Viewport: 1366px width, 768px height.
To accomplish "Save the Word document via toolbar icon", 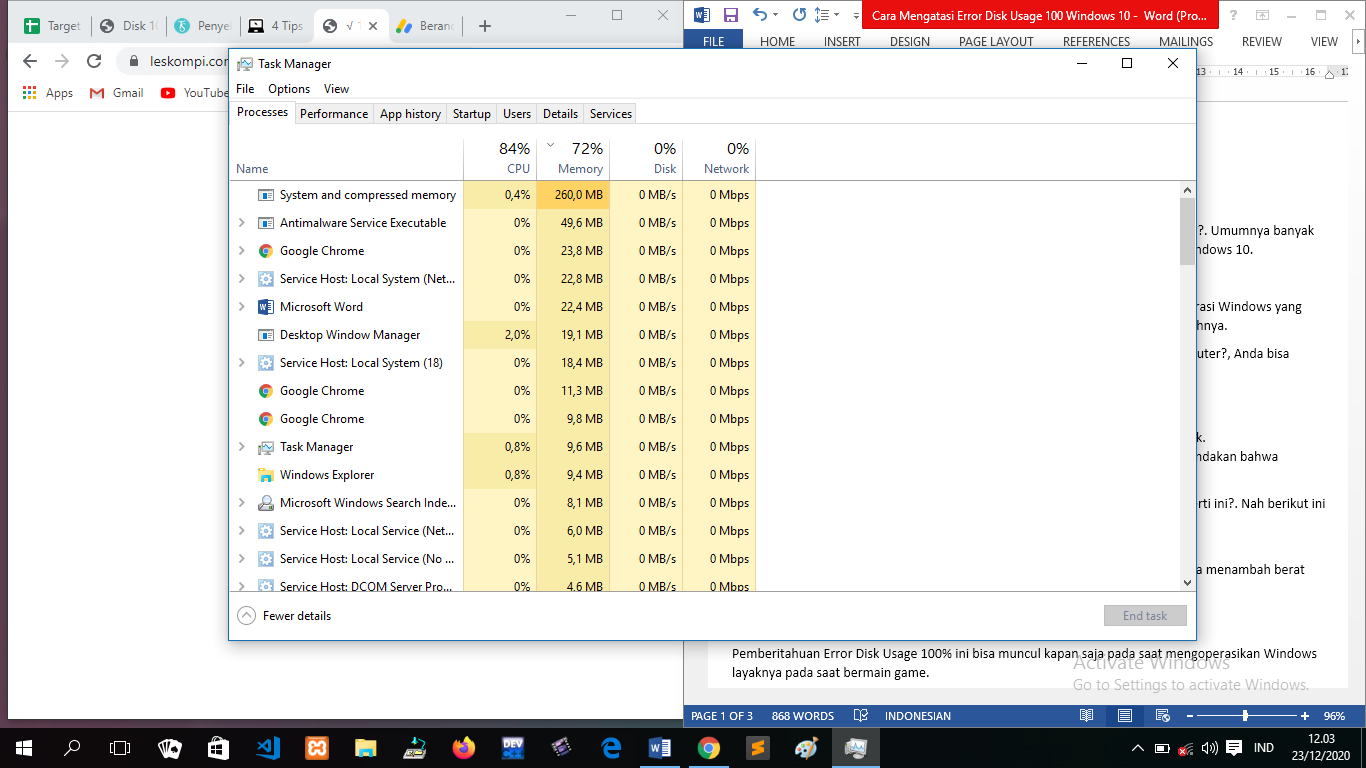I will [x=731, y=15].
